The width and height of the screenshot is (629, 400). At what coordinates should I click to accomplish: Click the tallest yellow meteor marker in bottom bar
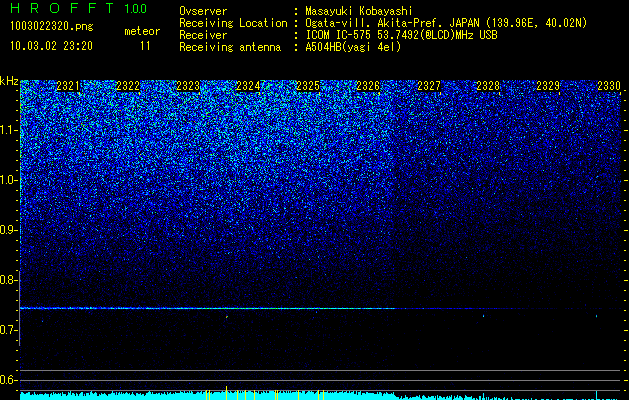226,393
